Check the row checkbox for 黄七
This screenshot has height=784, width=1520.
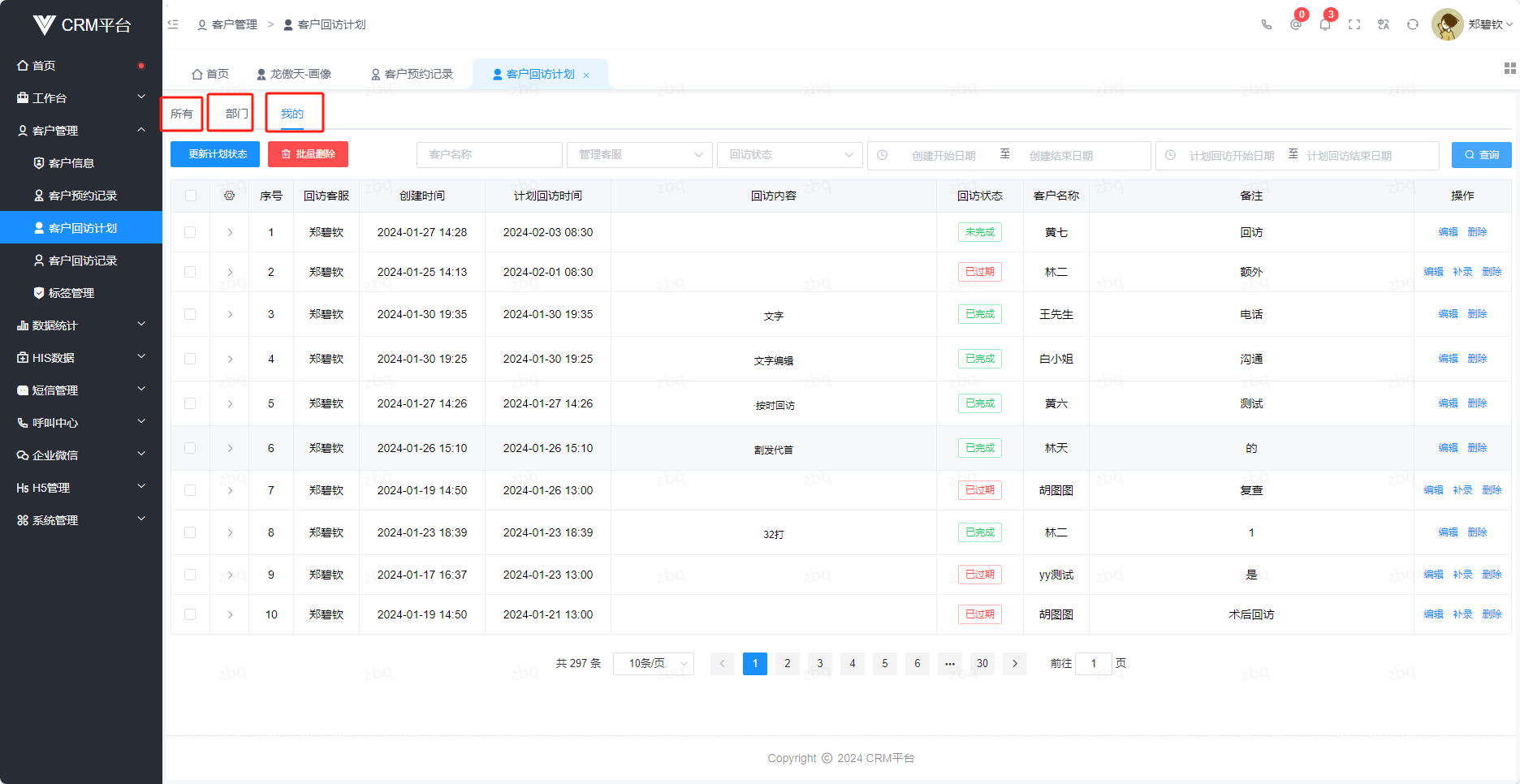click(191, 232)
